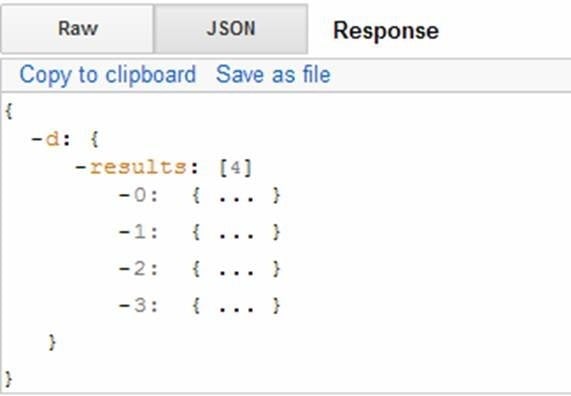Select the results key name

138,168
